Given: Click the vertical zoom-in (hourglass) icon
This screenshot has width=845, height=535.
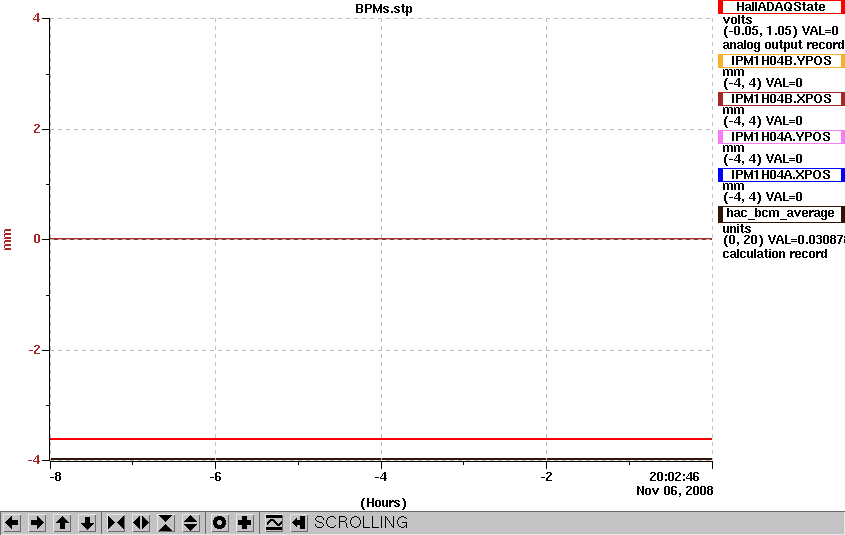Looking at the screenshot, I should coord(166,523).
